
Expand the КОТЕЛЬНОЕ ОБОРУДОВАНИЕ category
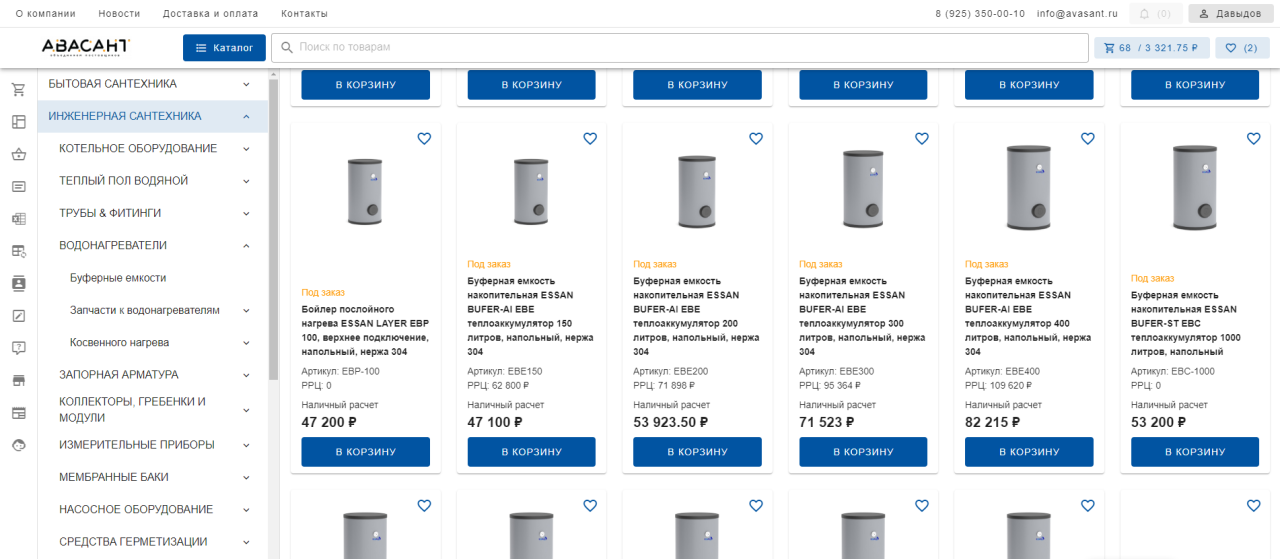tap(246, 149)
